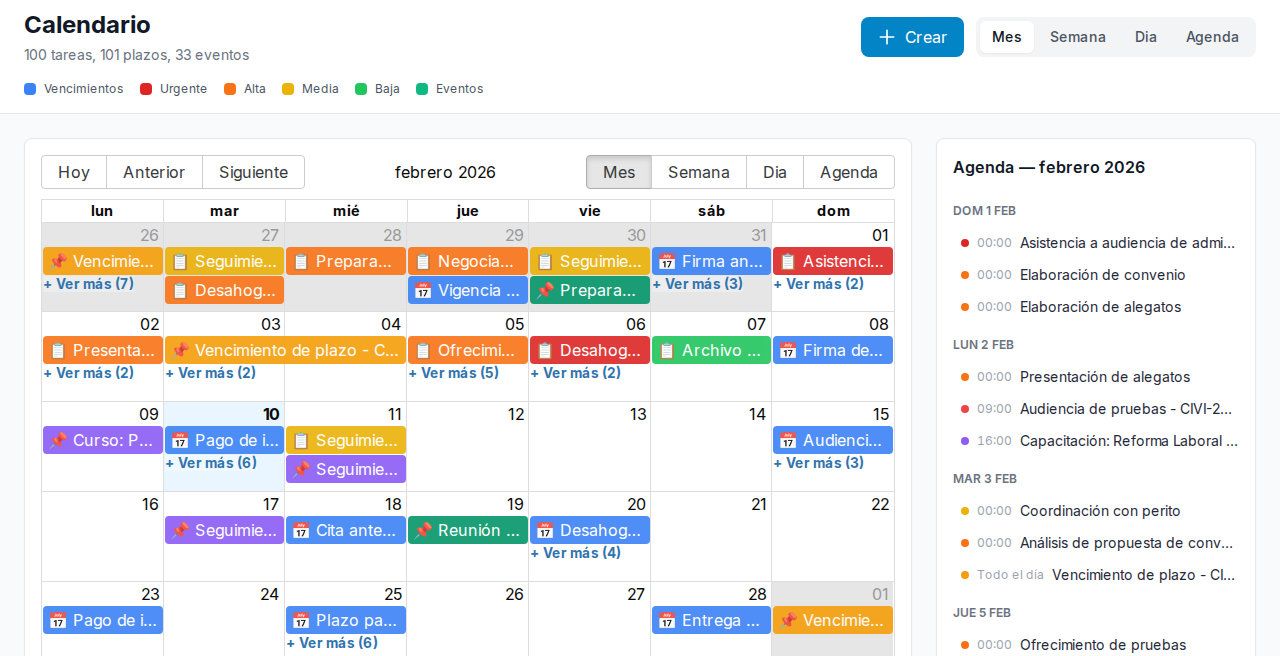The height and width of the screenshot is (656, 1280).
Task: Select Mes tab in top header
Action: (1007, 37)
